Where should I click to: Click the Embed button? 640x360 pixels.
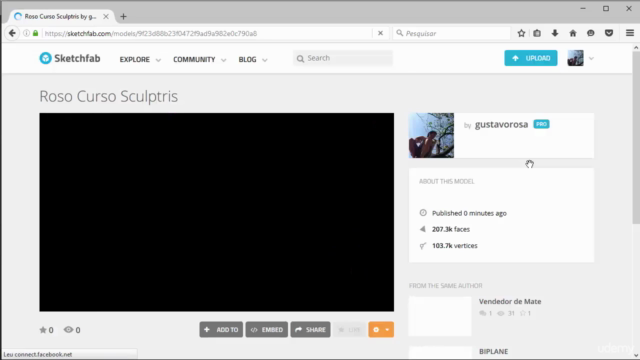click(267, 329)
